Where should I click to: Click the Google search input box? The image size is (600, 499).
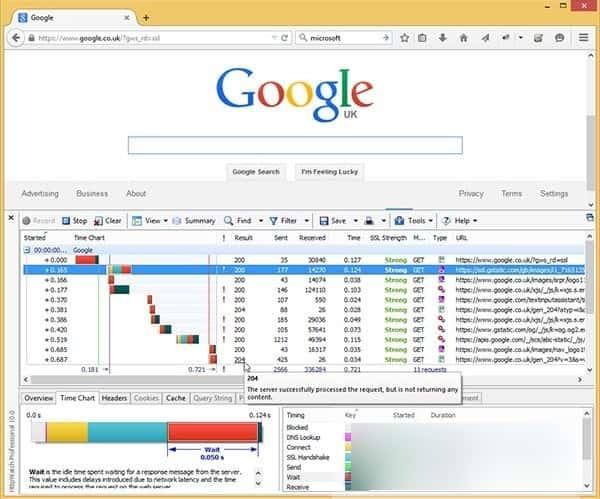point(295,145)
